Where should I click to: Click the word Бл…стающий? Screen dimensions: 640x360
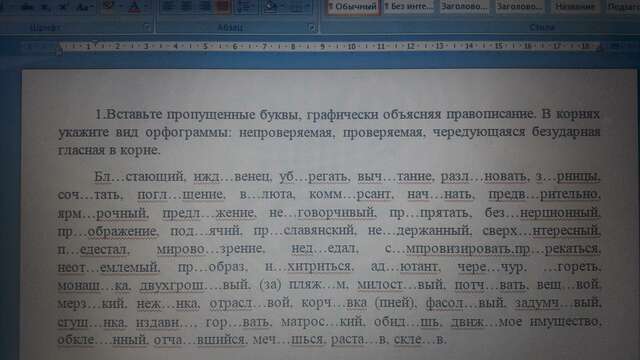140,177
